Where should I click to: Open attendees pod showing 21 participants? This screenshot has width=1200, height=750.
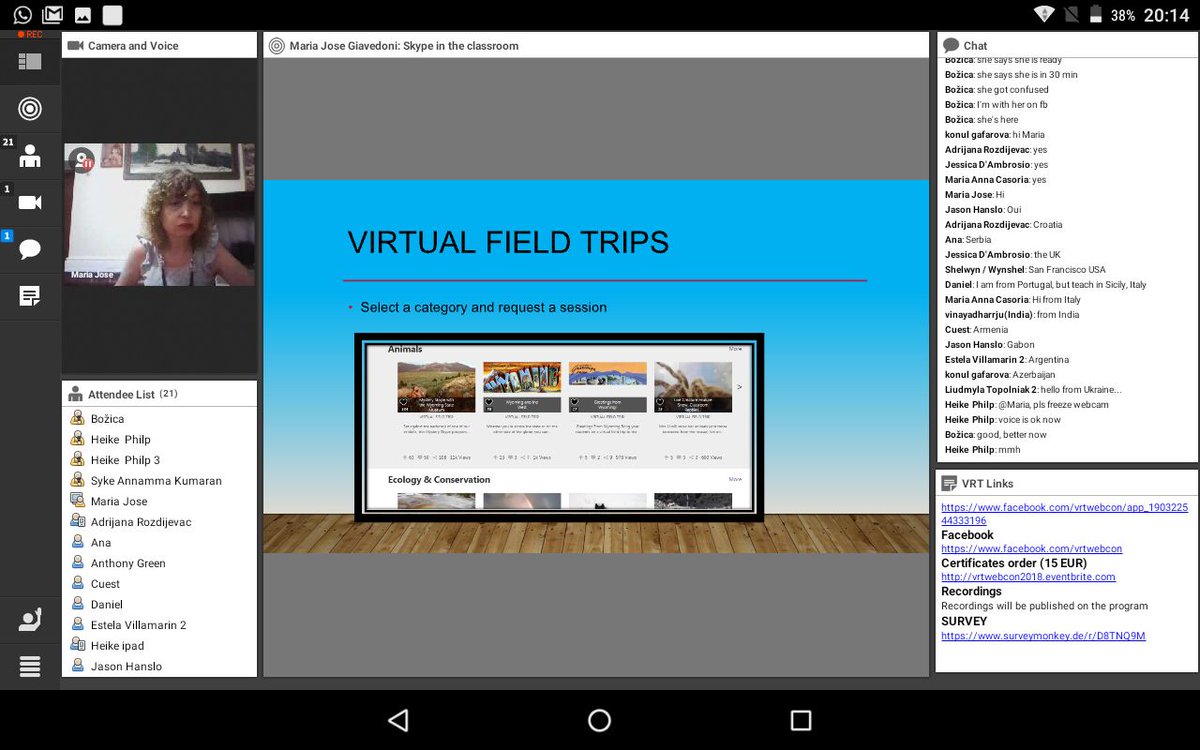tap(30, 156)
